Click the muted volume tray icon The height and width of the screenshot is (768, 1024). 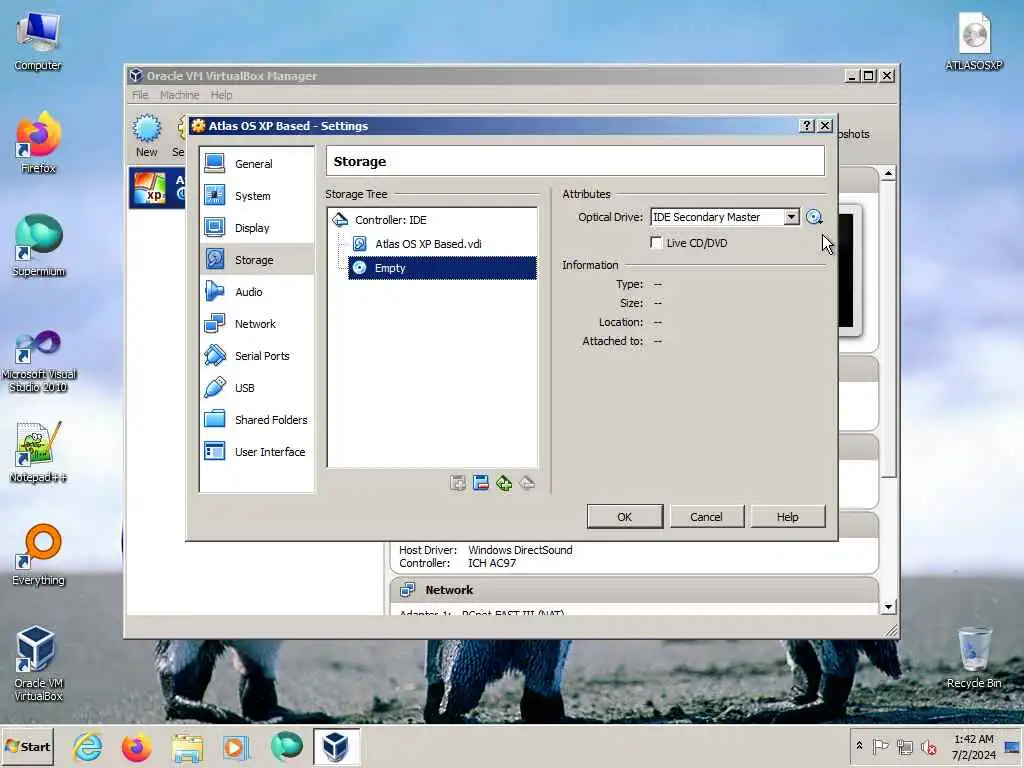pos(928,746)
